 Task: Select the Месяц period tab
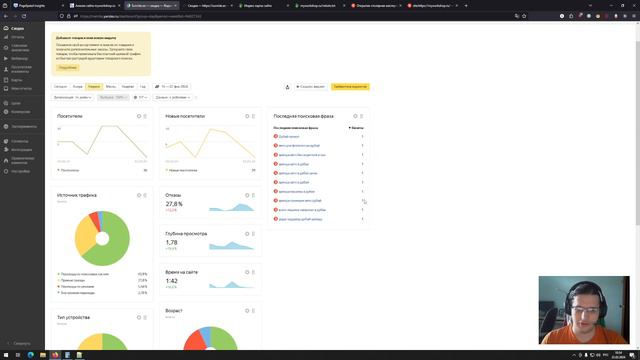pyautogui.click(x=111, y=87)
